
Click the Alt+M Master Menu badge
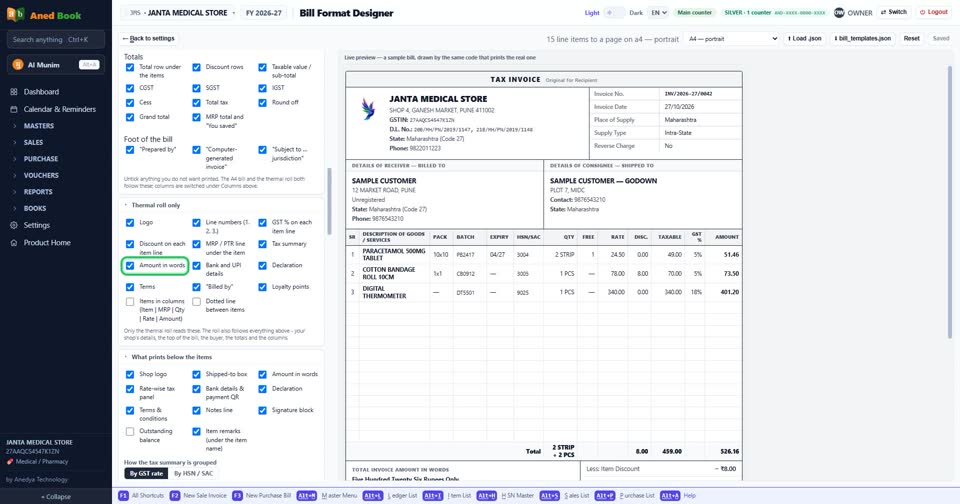(307, 495)
